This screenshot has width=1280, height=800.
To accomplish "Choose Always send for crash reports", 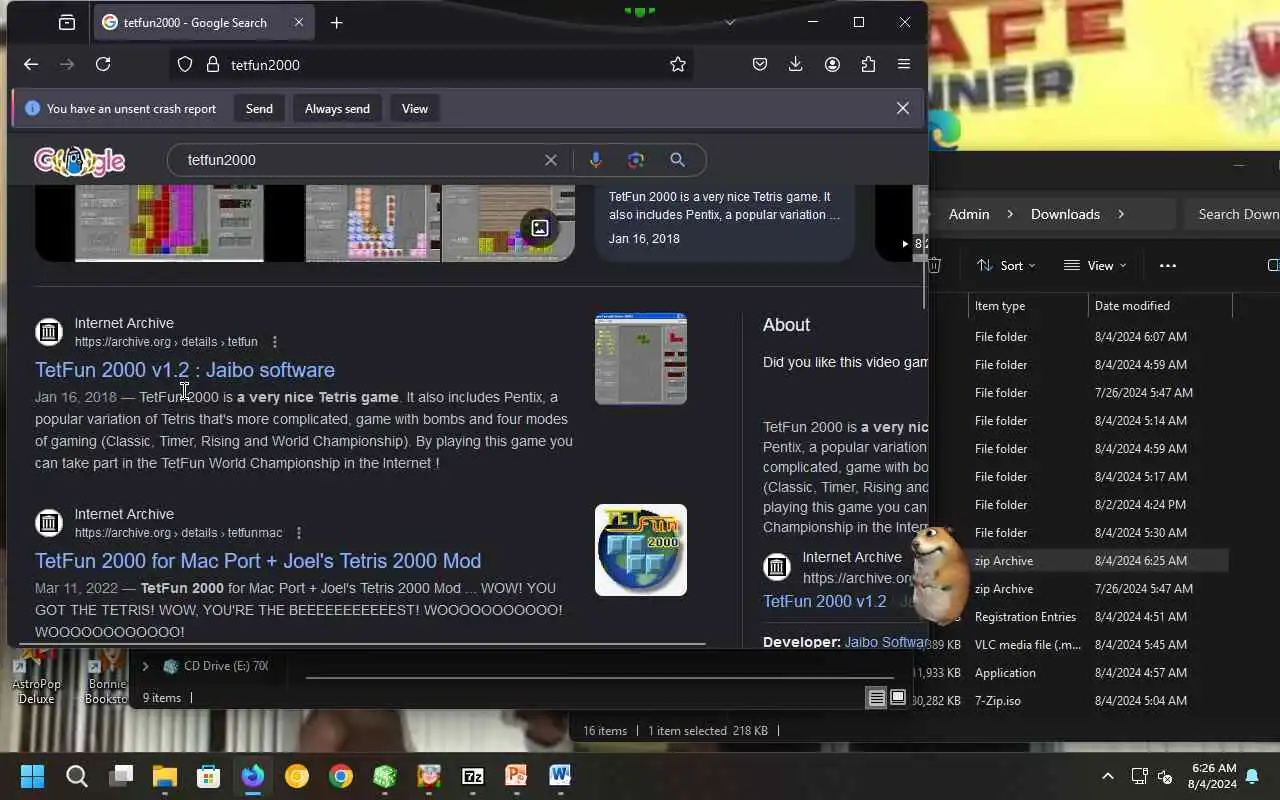I will coord(337,108).
